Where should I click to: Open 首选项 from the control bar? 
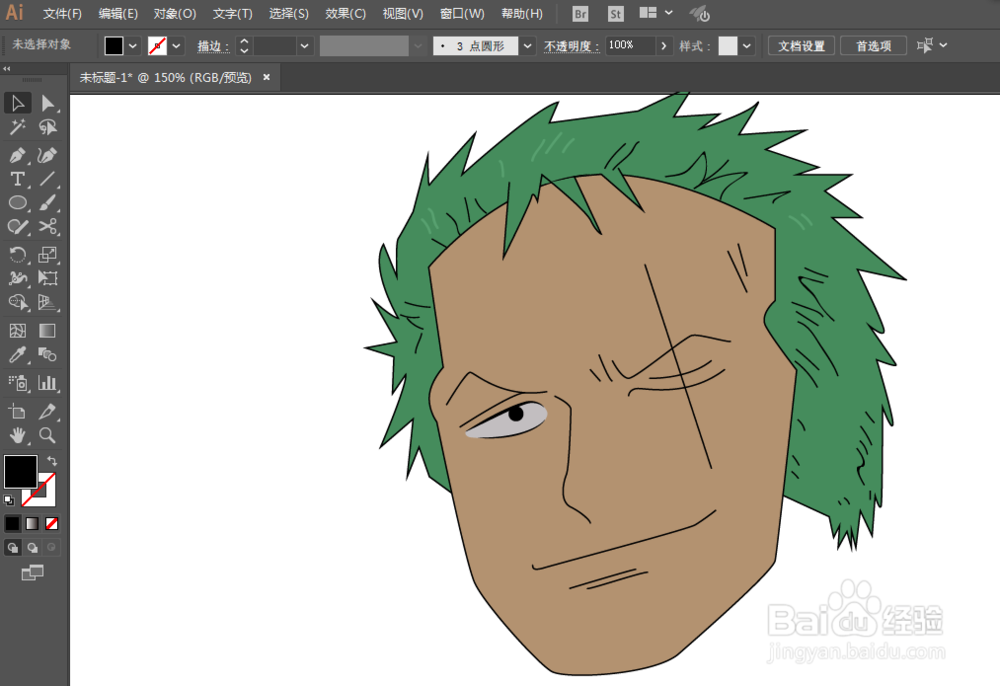pos(873,45)
